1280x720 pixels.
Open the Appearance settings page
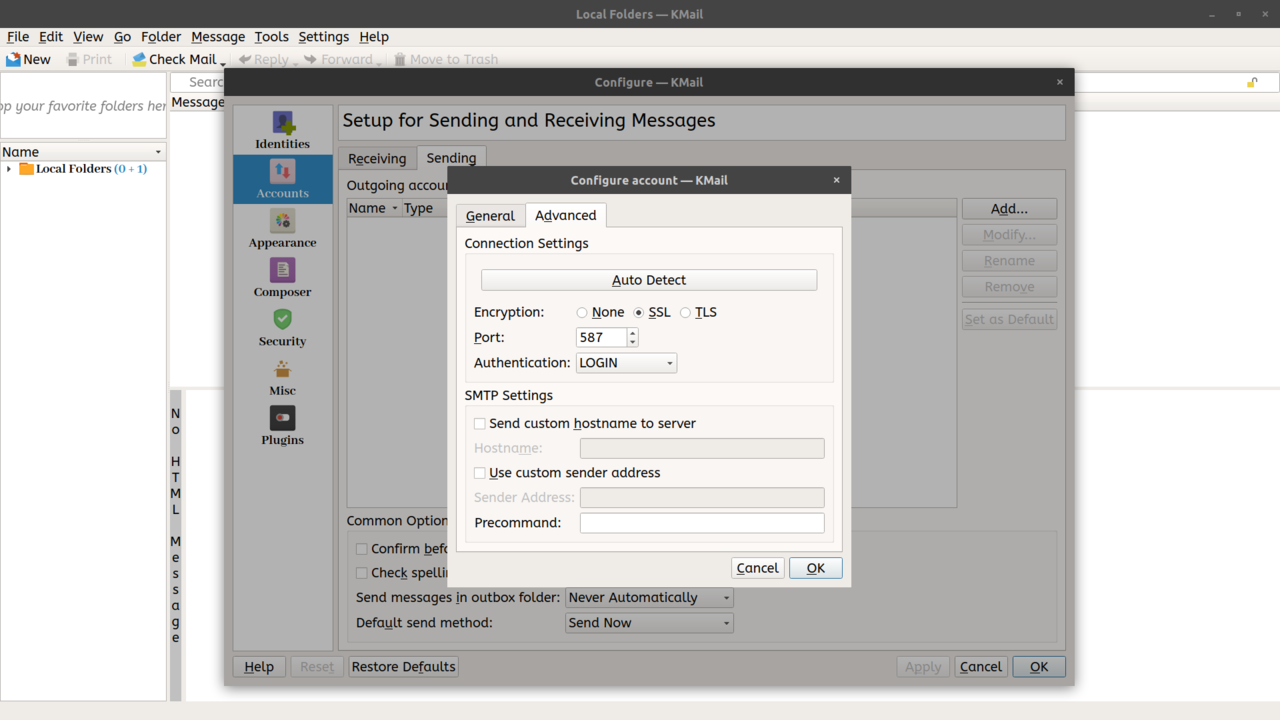[282, 229]
